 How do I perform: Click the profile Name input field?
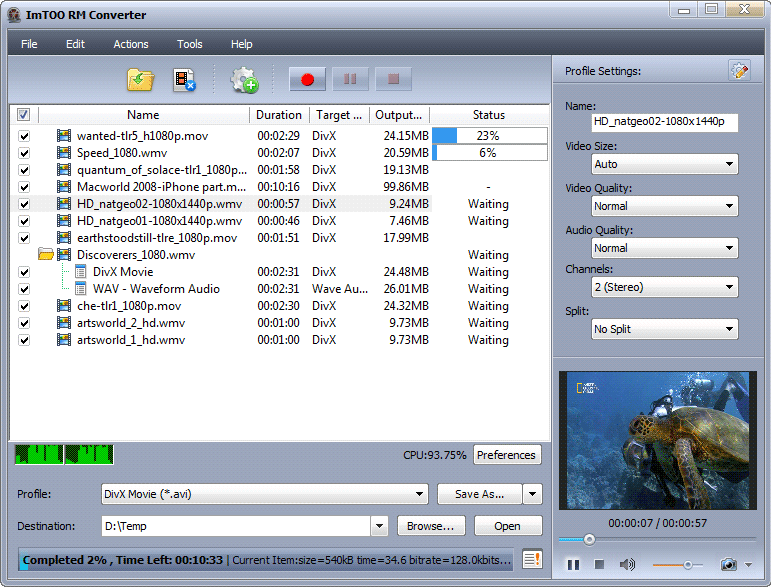coord(664,122)
